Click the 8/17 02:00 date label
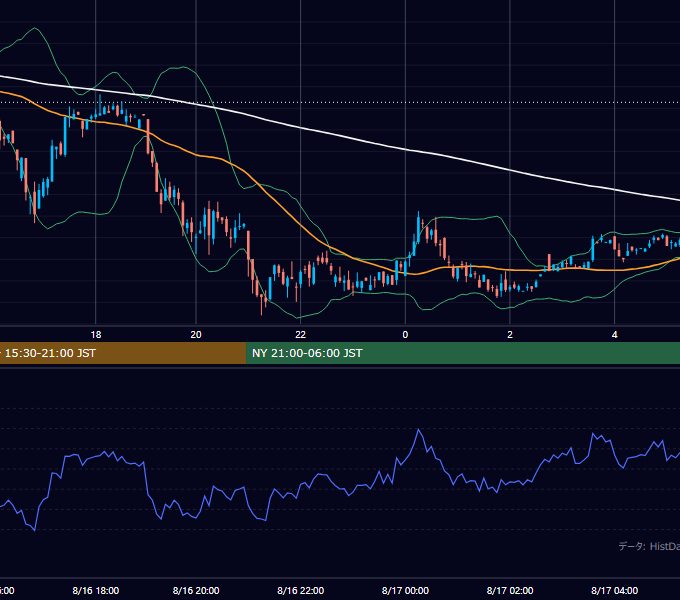This screenshot has width=680, height=600. [510, 590]
